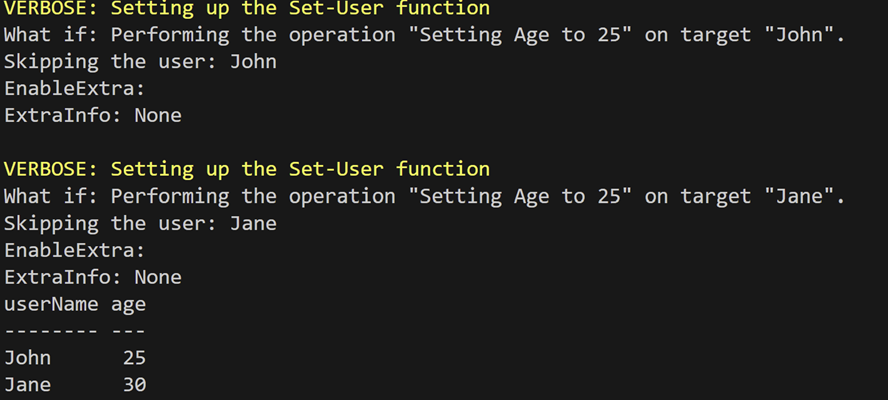Click the "userName" column header
The width and height of the screenshot is (888, 400).
[x=51, y=303]
